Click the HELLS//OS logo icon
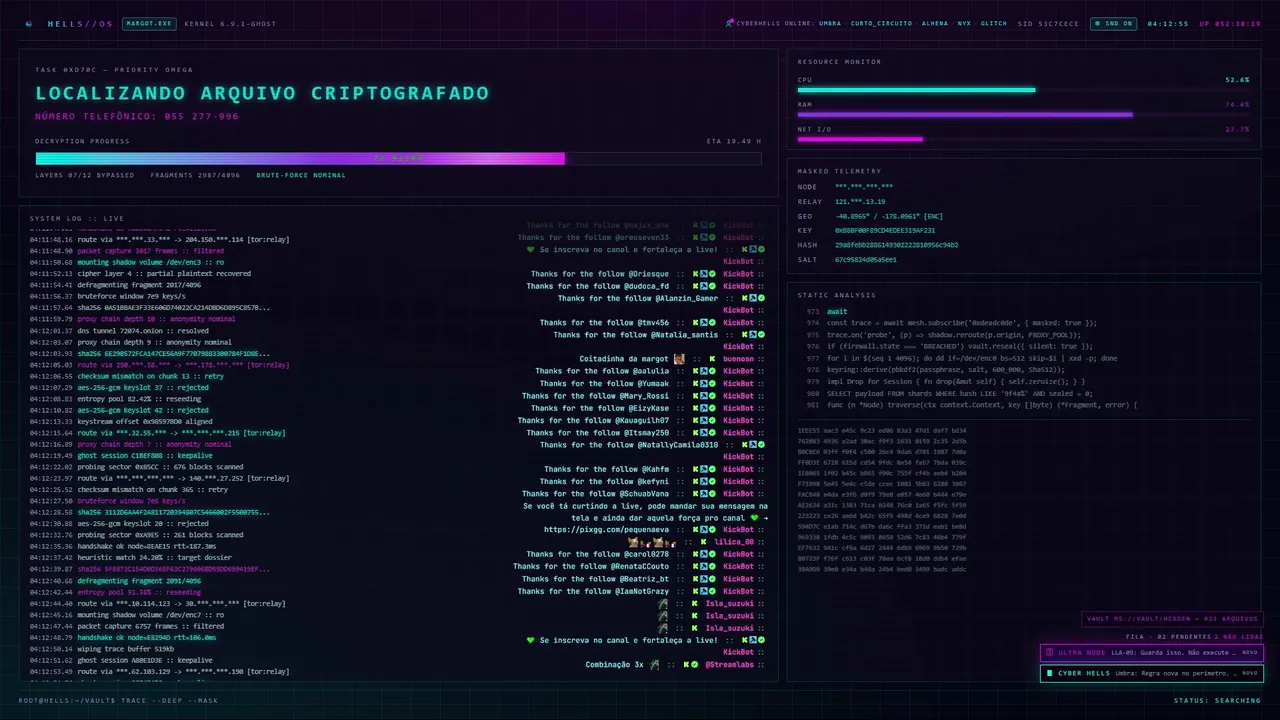1280x720 pixels. tap(28, 23)
